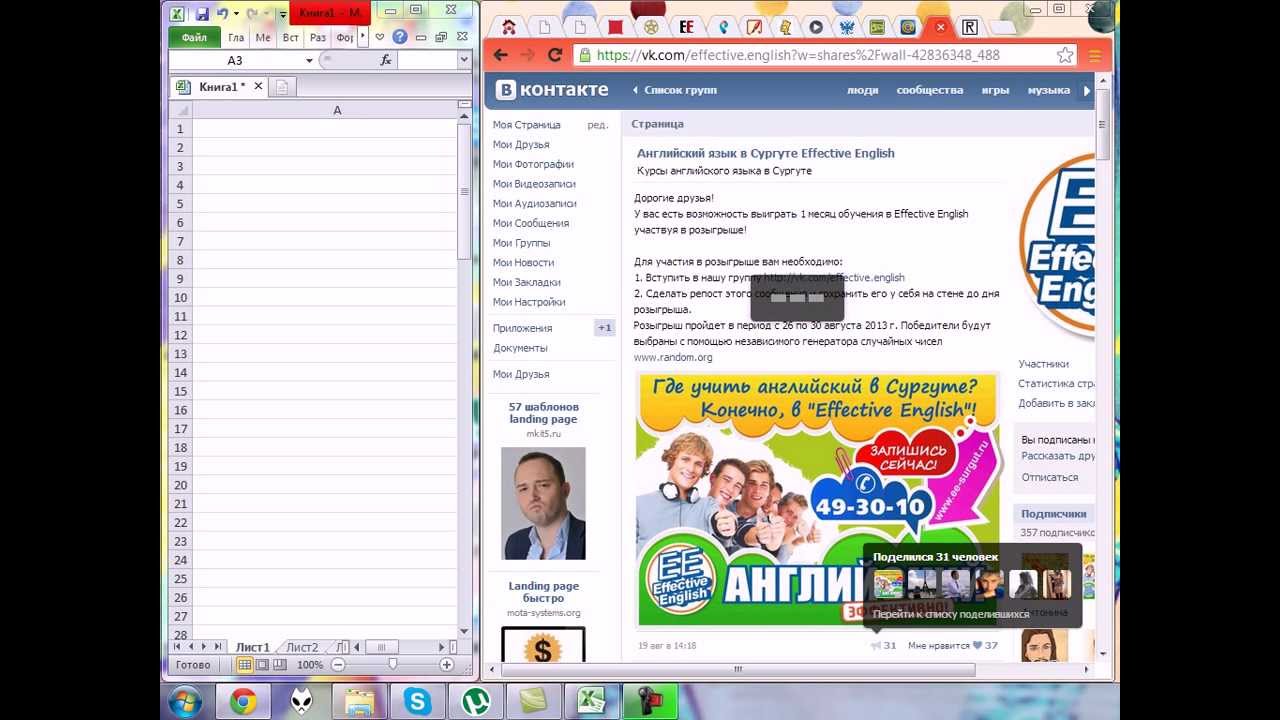Open new document tab next to Книга1
Image resolution: width=1280 pixels, height=720 pixels.
(x=282, y=87)
